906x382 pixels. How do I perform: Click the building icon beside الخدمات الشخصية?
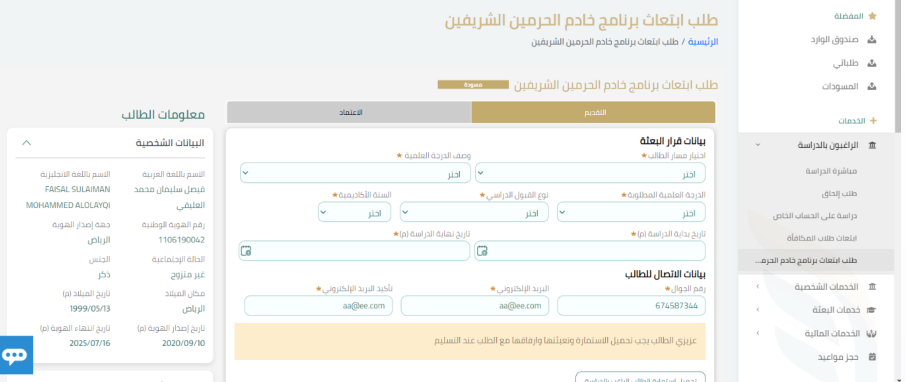point(872,287)
